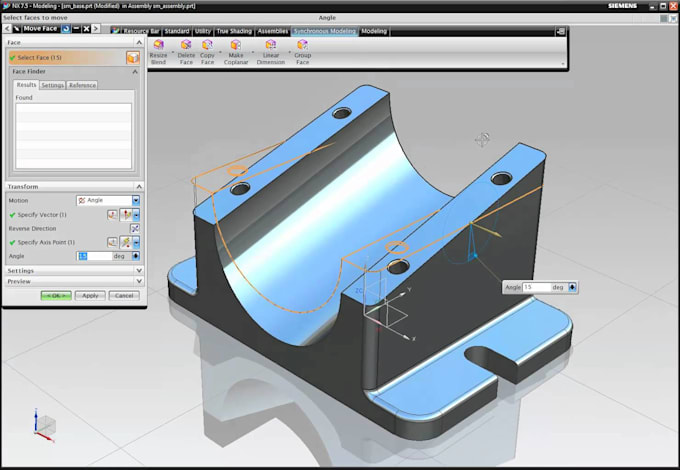Open the Assemblies toolbar tab
The height and width of the screenshot is (470, 680).
tap(272, 31)
